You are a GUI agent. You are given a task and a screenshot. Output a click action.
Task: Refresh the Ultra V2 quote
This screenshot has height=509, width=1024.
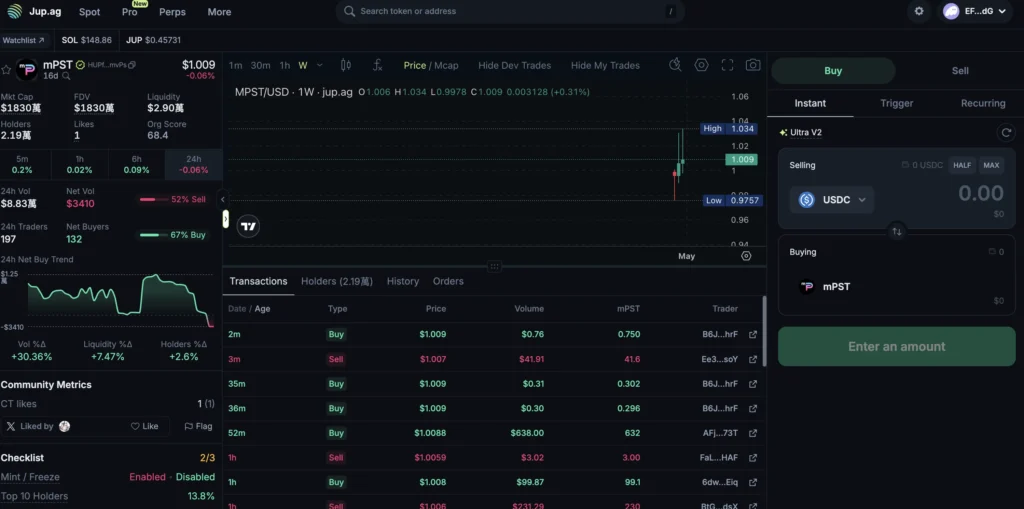point(1006,133)
